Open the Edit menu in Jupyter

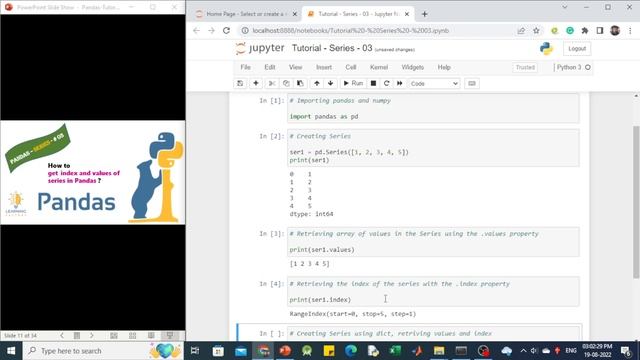270,67
